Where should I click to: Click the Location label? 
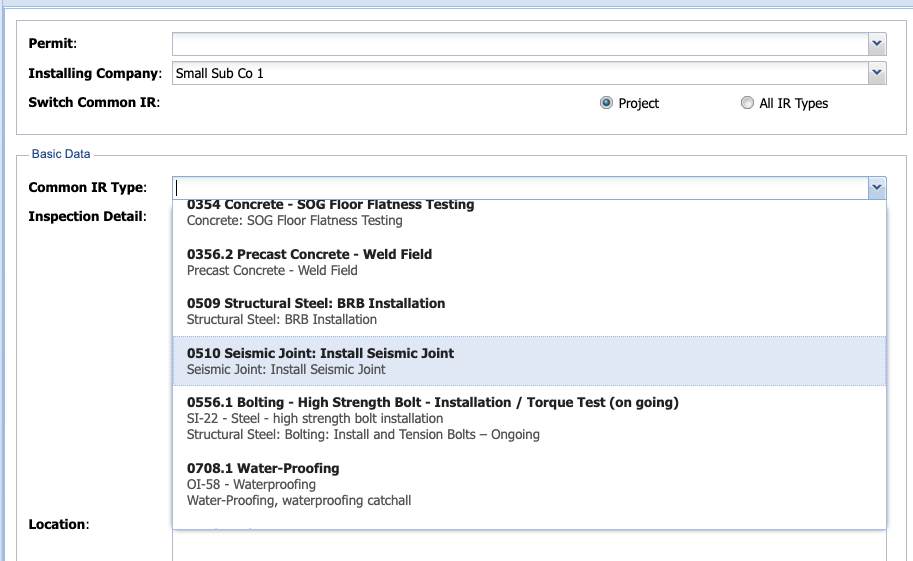pyautogui.click(x=59, y=524)
